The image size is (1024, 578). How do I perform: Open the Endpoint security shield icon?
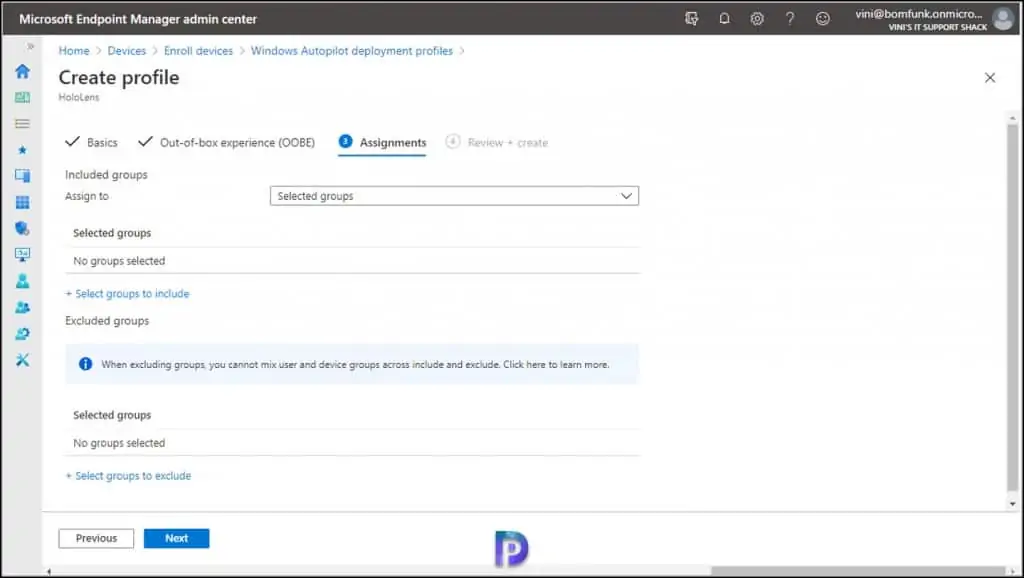(22, 229)
